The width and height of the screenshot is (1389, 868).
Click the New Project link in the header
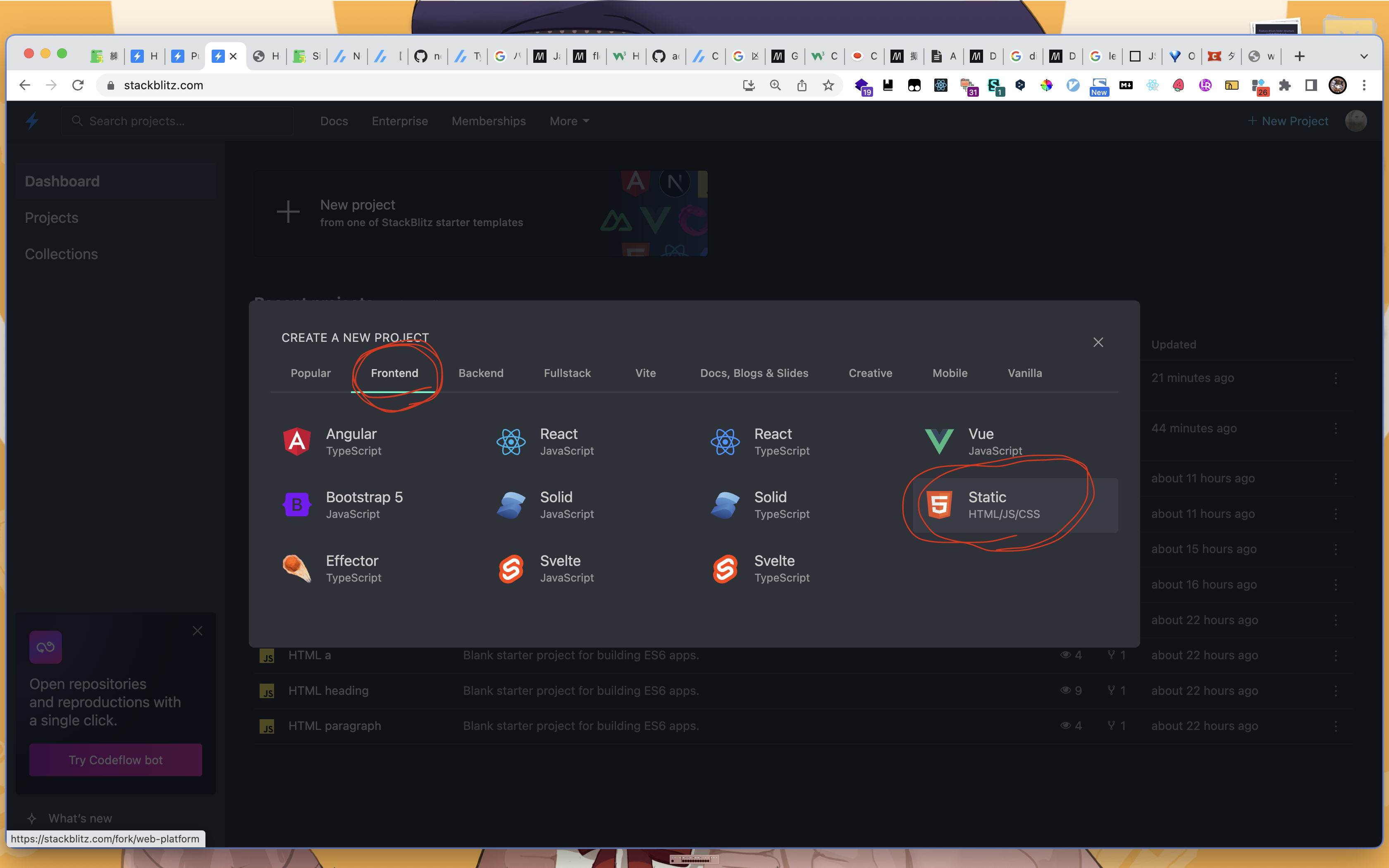click(1288, 121)
